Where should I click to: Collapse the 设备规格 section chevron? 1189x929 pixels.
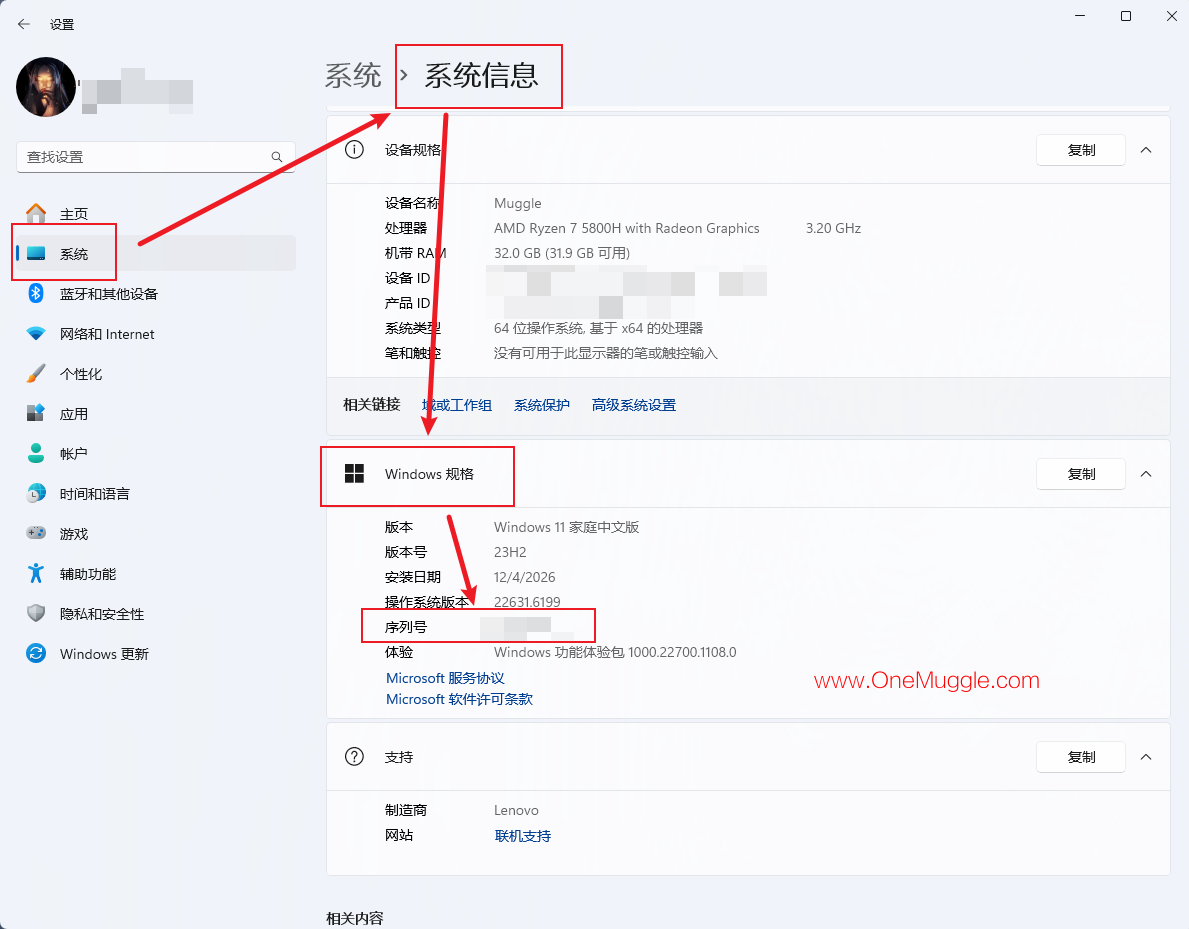(x=1146, y=150)
